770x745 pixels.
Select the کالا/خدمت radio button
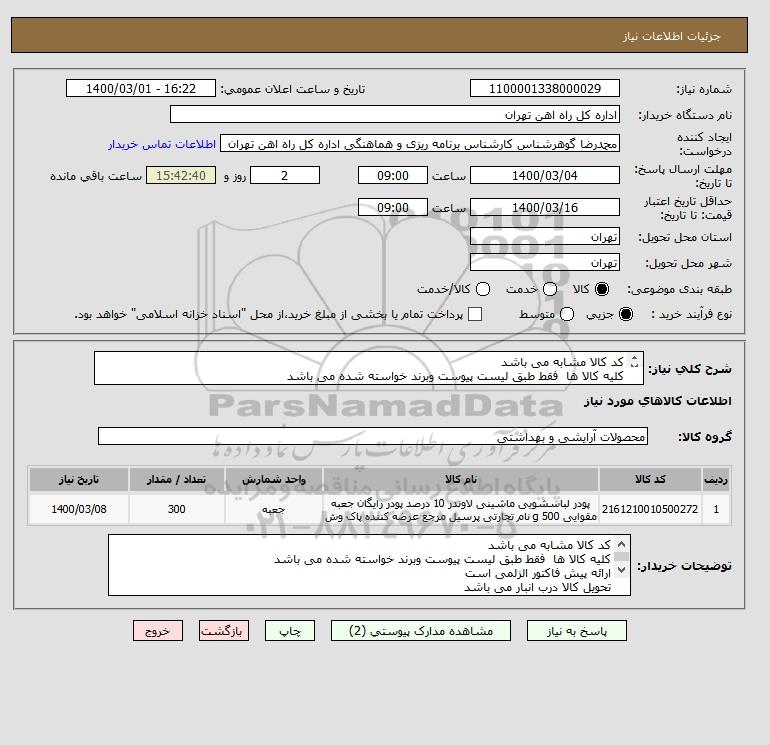(x=483, y=289)
